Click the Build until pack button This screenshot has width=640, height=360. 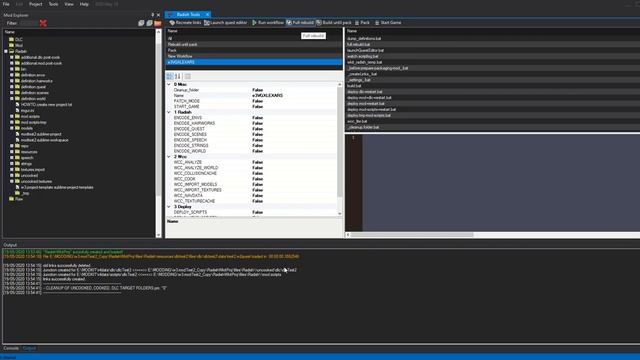333,23
